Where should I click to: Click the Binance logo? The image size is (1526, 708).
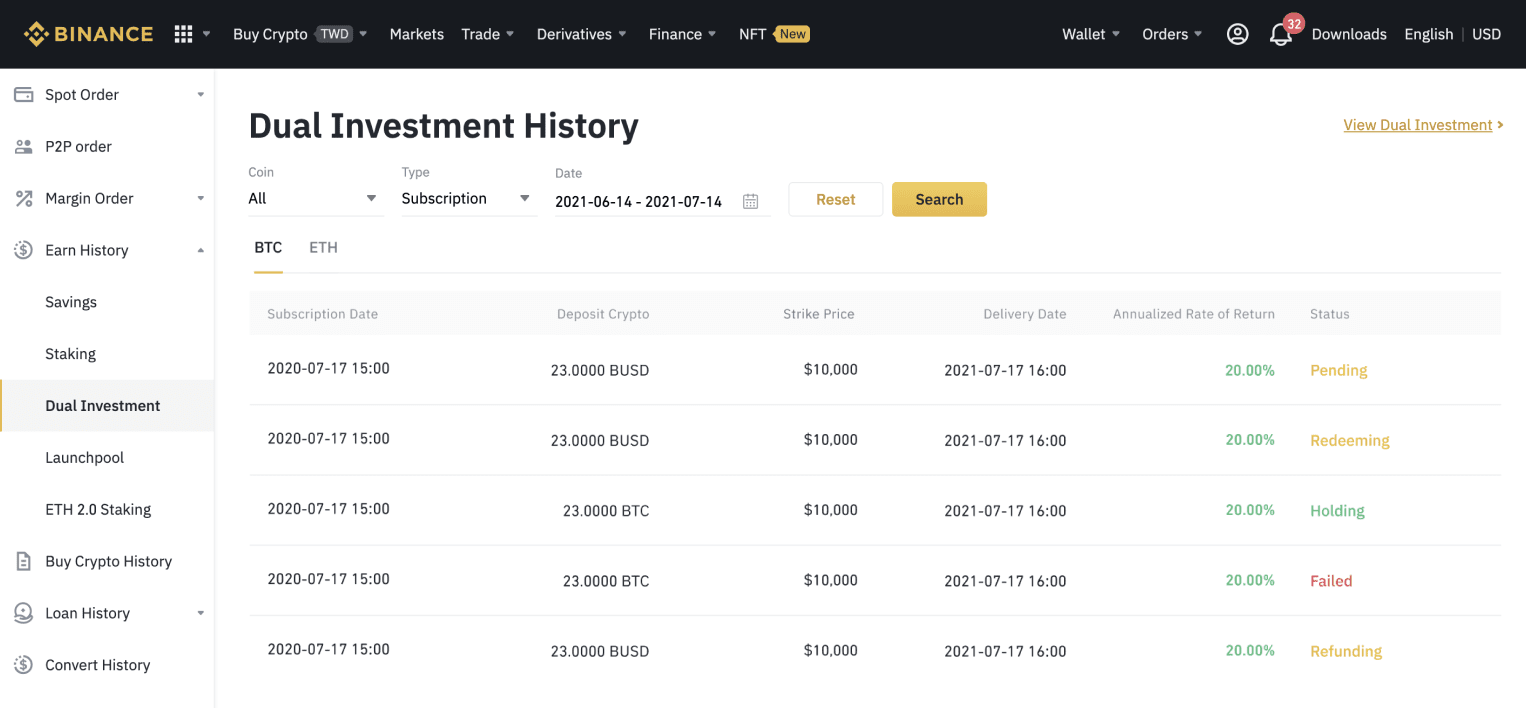pos(88,34)
